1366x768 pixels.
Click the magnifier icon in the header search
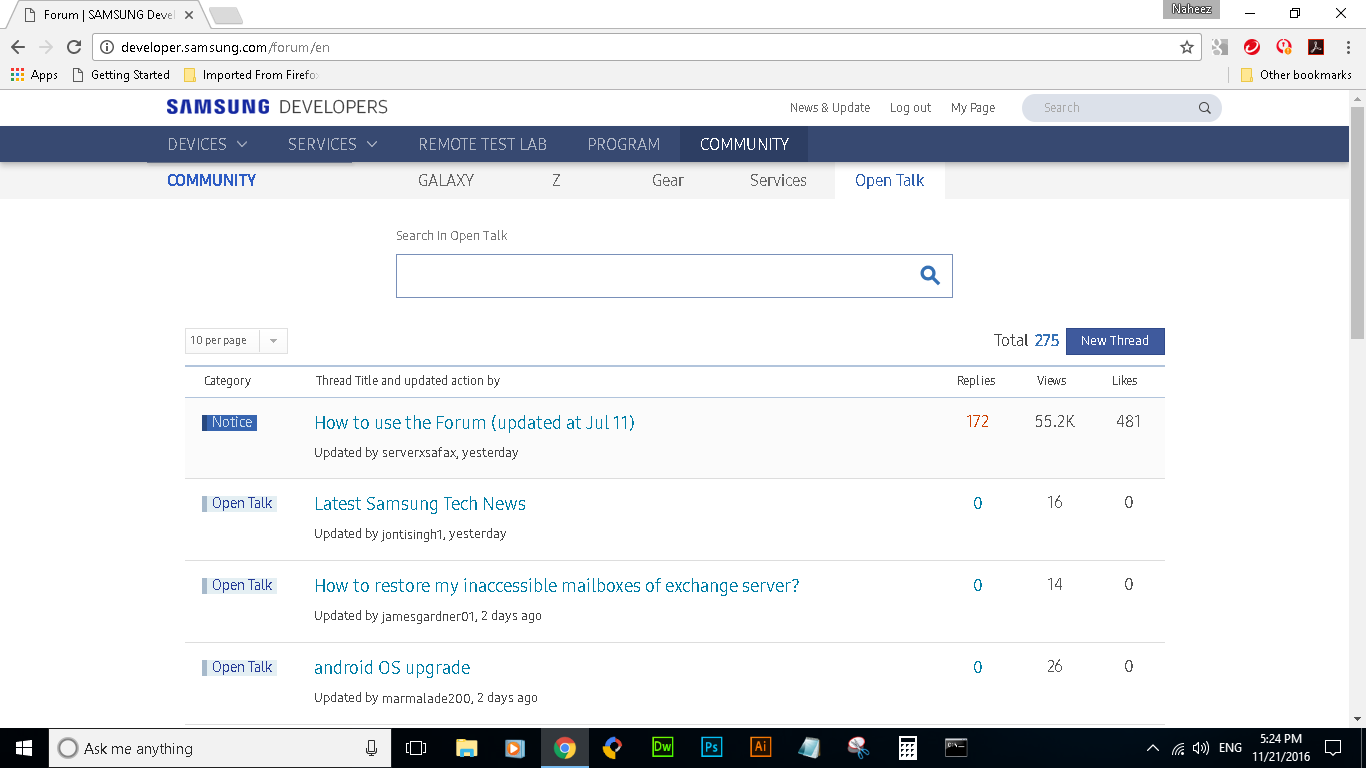1205,108
